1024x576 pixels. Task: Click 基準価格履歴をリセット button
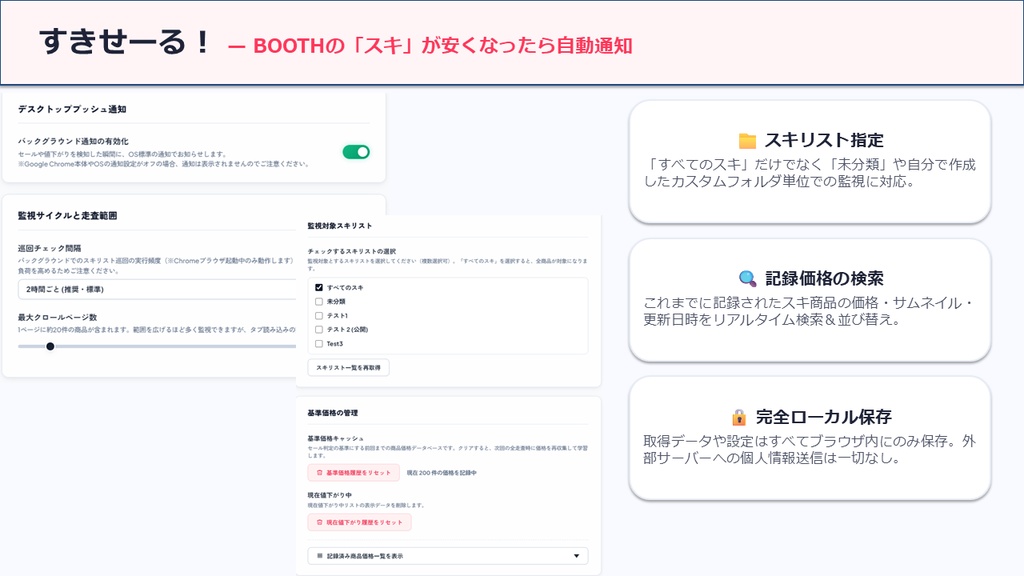pos(353,472)
